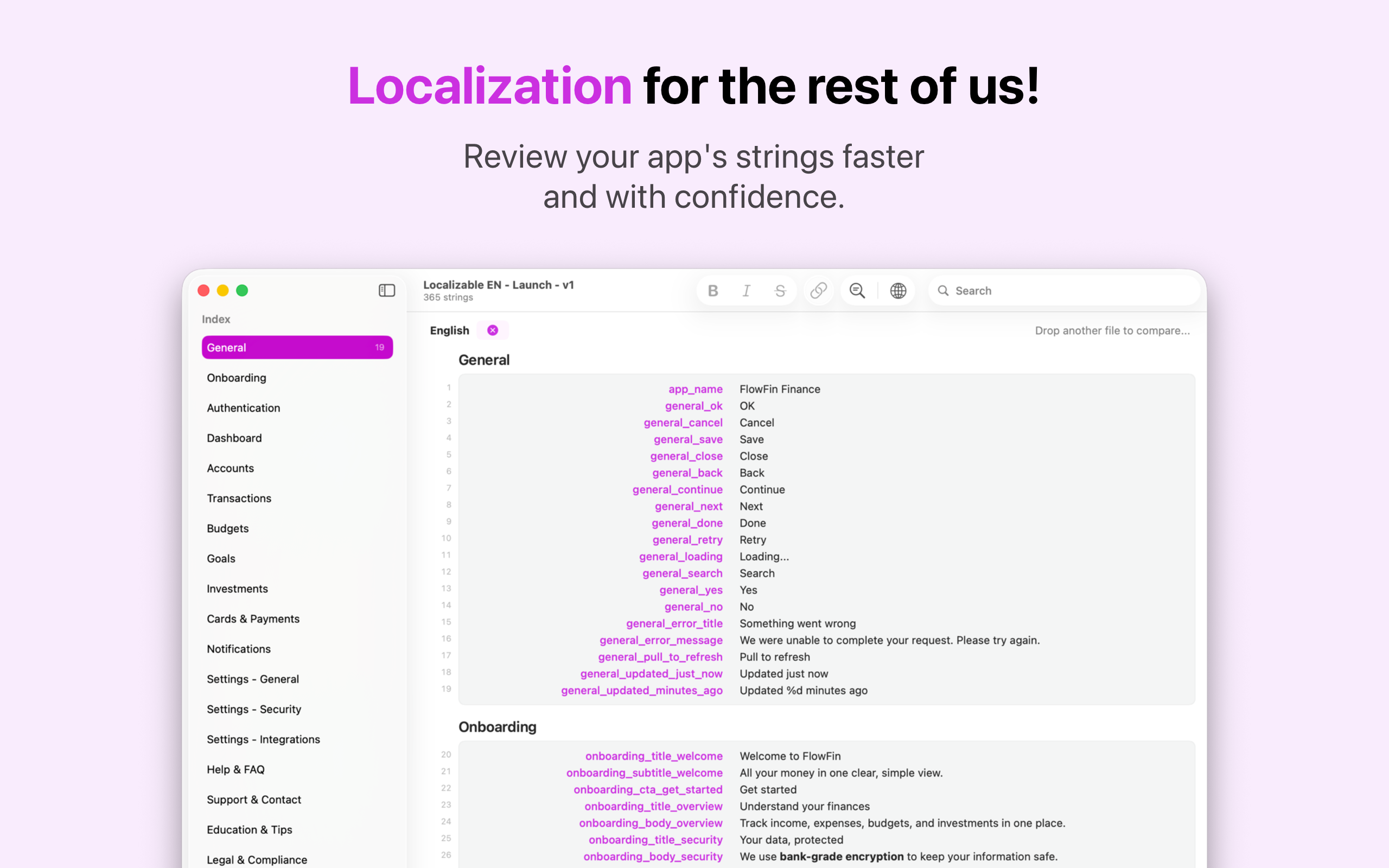The height and width of the screenshot is (868, 1389).
Task: Click the general_error_message key
Action: 661,640
